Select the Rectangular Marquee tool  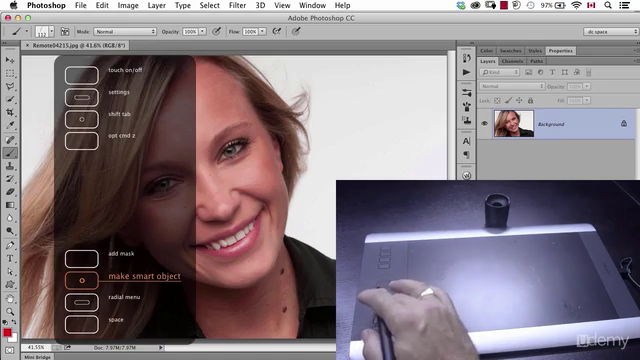point(10,73)
